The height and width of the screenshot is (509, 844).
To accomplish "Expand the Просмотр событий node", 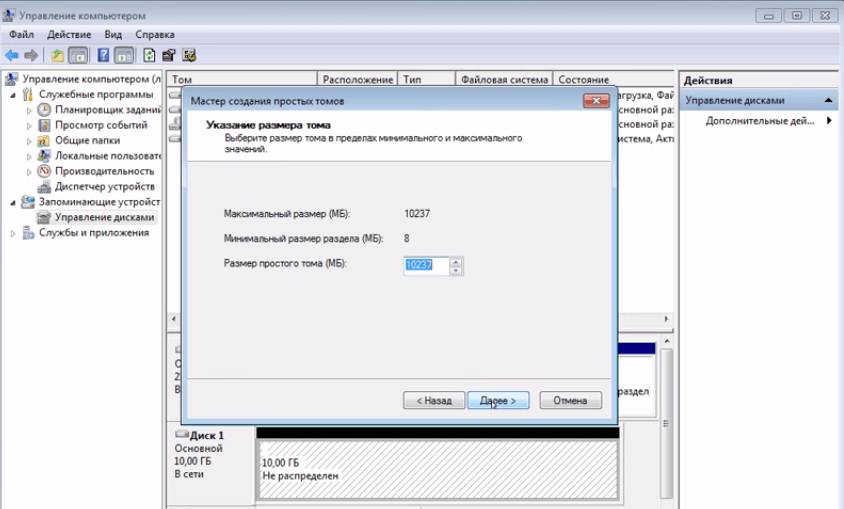I will [29, 126].
